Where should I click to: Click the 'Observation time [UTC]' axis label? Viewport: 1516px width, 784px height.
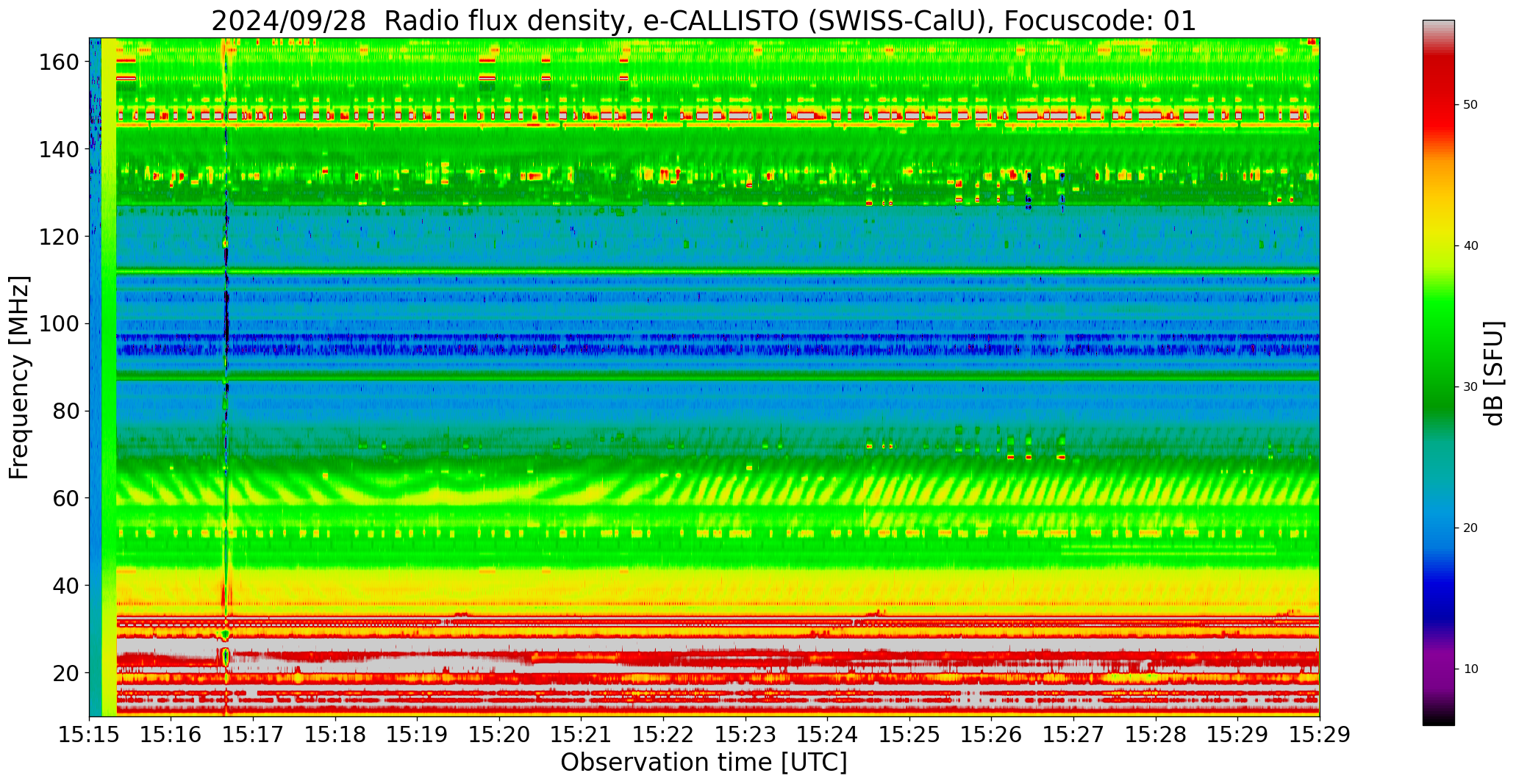(704, 763)
